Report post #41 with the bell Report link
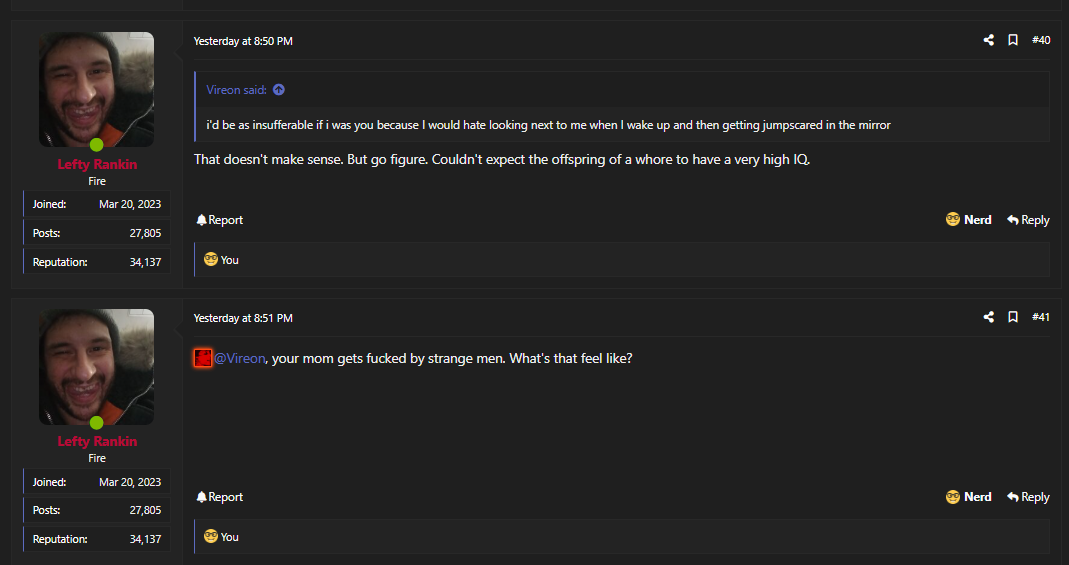This screenshot has width=1069, height=565. tap(220, 497)
